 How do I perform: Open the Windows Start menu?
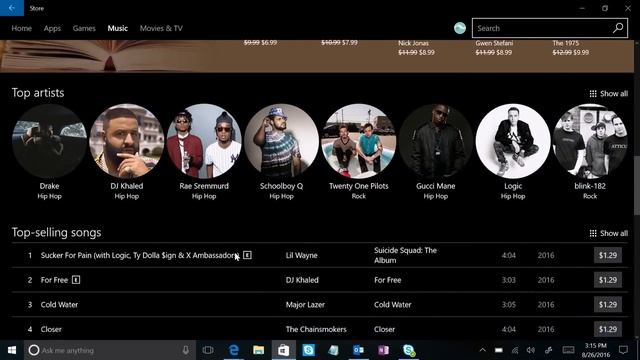tap(12, 350)
